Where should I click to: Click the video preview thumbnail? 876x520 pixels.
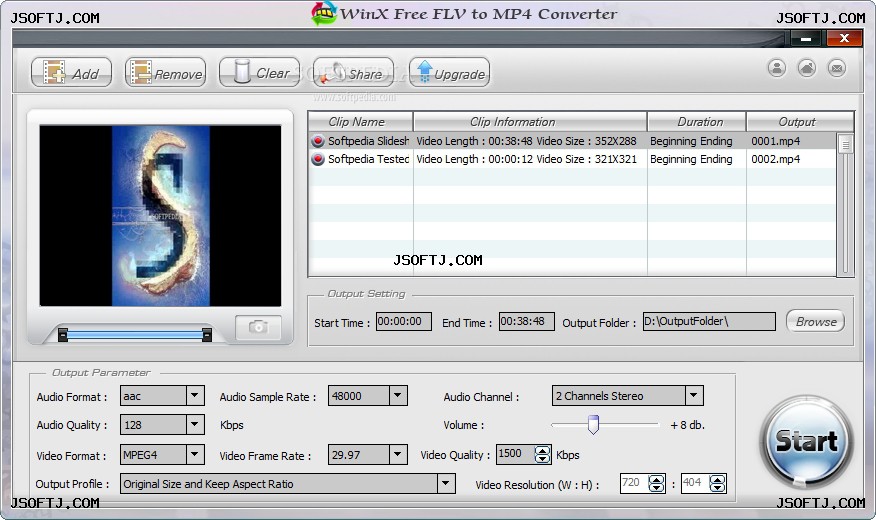tap(160, 216)
